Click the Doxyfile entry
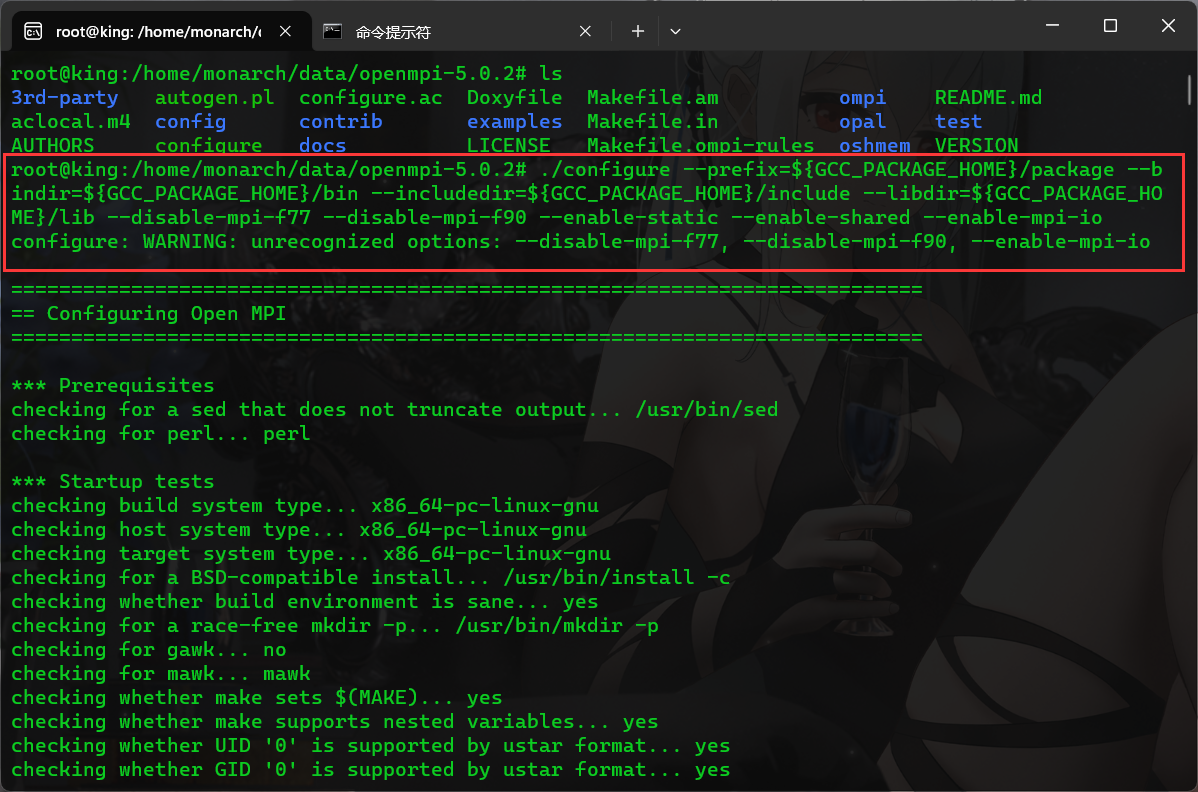Viewport: 1198px width, 792px height. pyautogui.click(x=514, y=98)
